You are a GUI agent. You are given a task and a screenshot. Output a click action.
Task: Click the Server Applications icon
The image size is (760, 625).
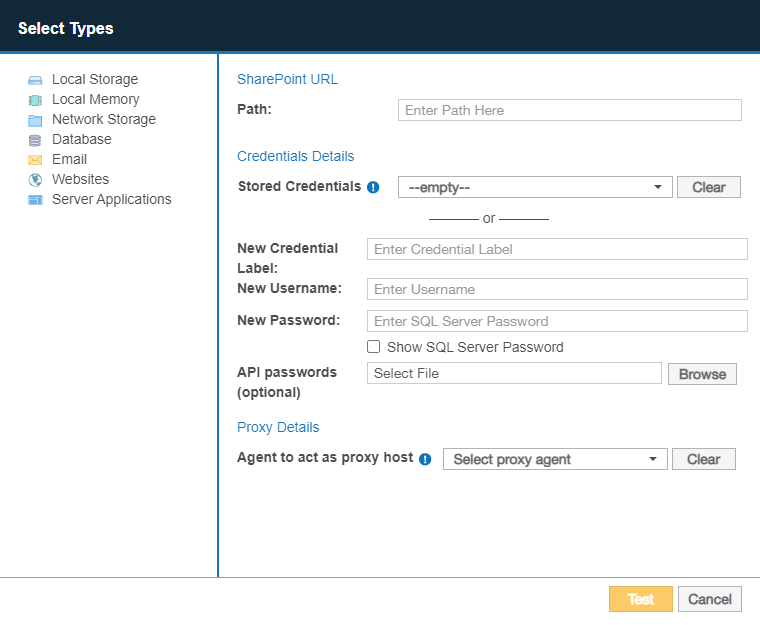35,200
